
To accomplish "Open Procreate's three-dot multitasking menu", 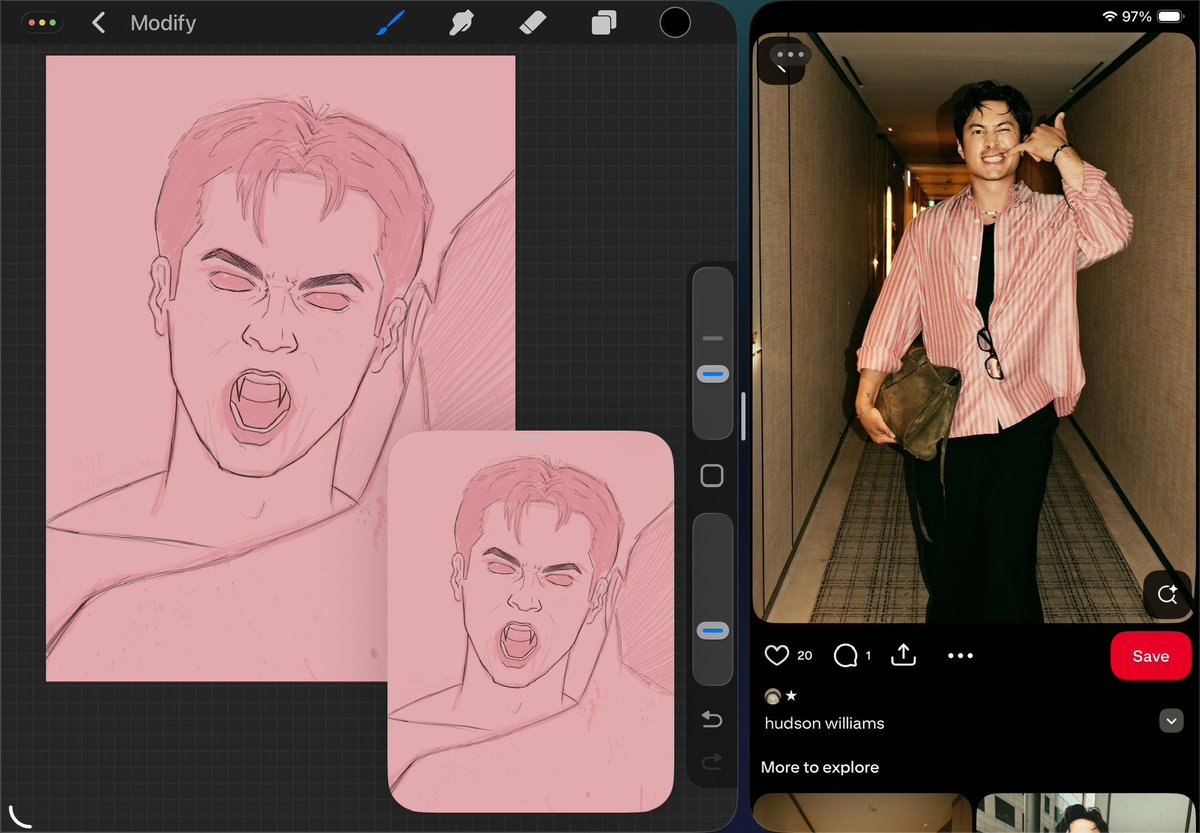I will 41,21.
